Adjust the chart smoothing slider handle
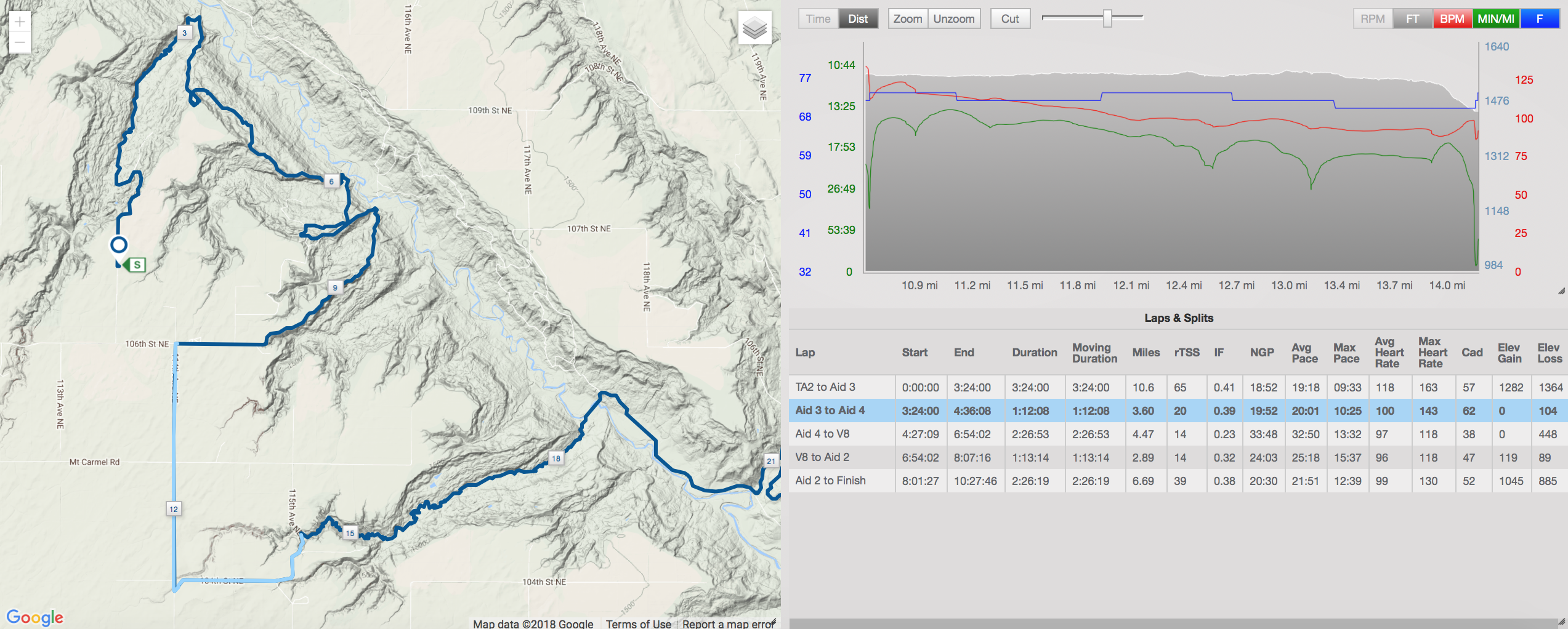This screenshot has height=629, width=1568. pyautogui.click(x=1107, y=18)
